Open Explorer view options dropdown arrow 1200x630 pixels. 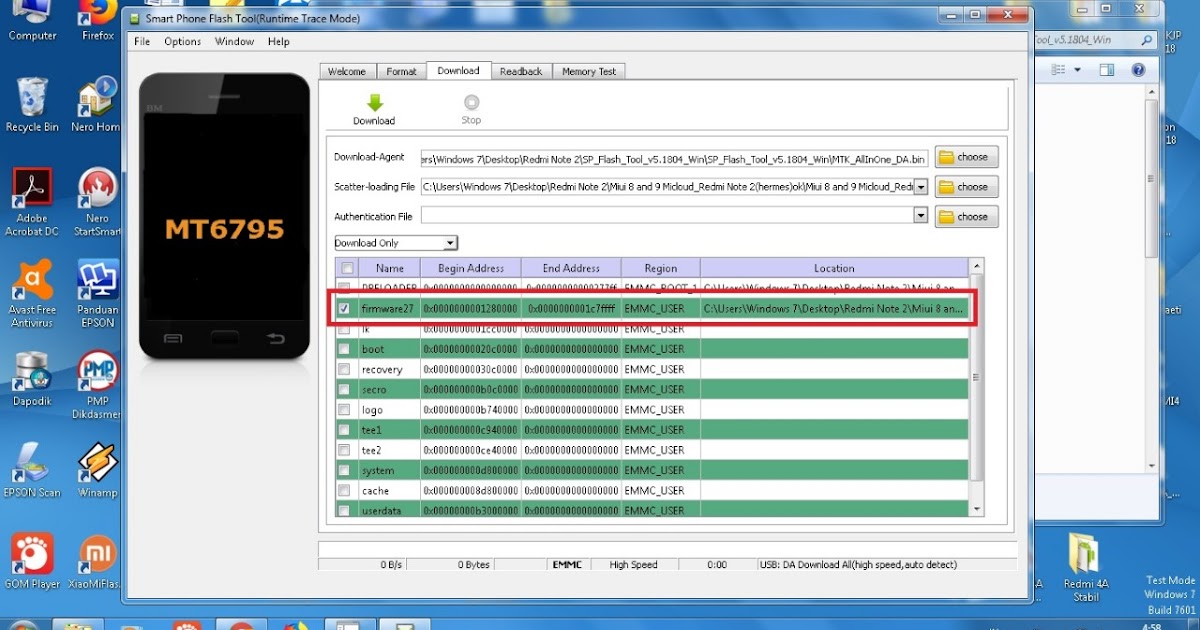[1077, 70]
